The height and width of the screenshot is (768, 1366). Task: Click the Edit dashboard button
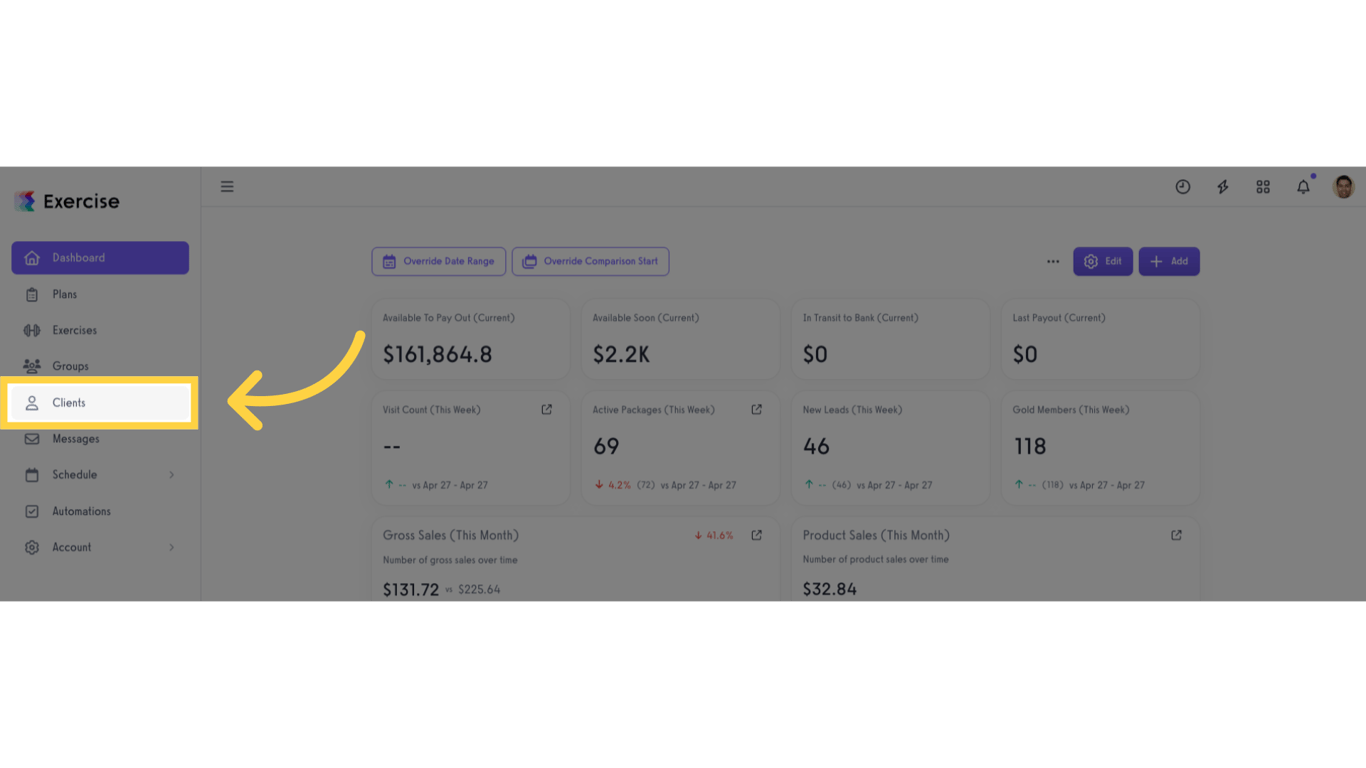(1103, 262)
